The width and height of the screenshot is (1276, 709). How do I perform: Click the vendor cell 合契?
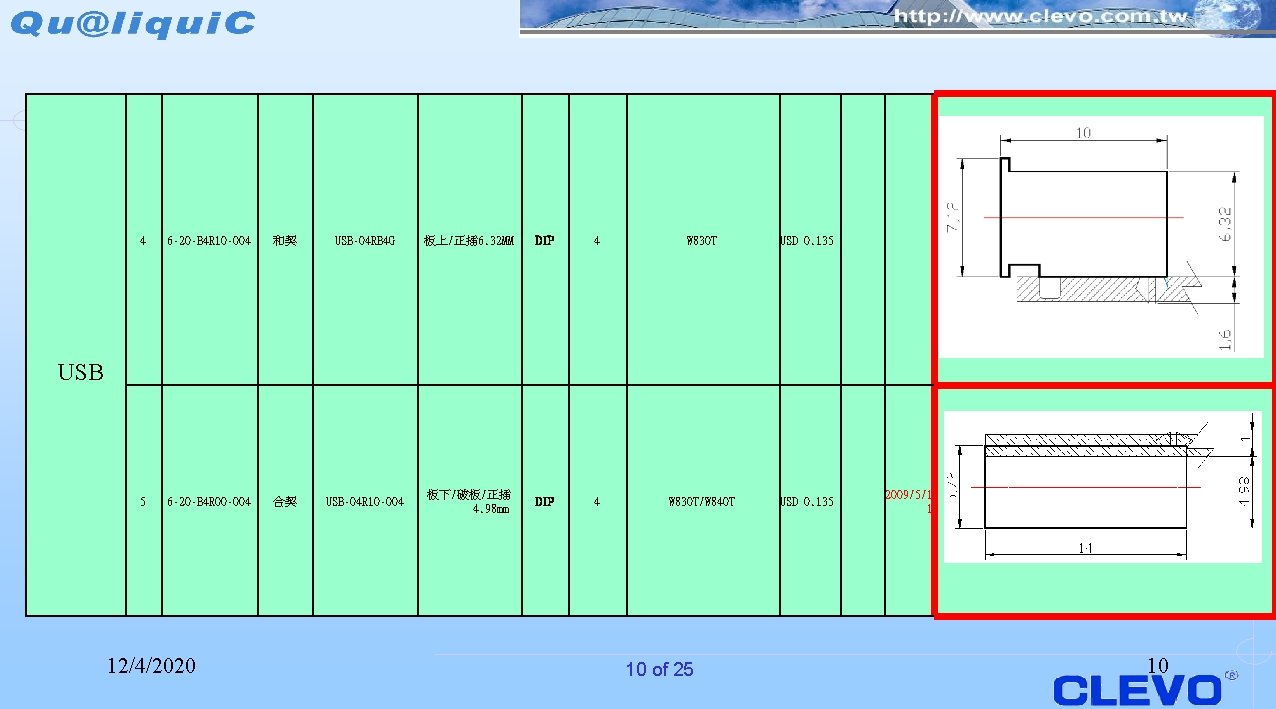(x=285, y=501)
